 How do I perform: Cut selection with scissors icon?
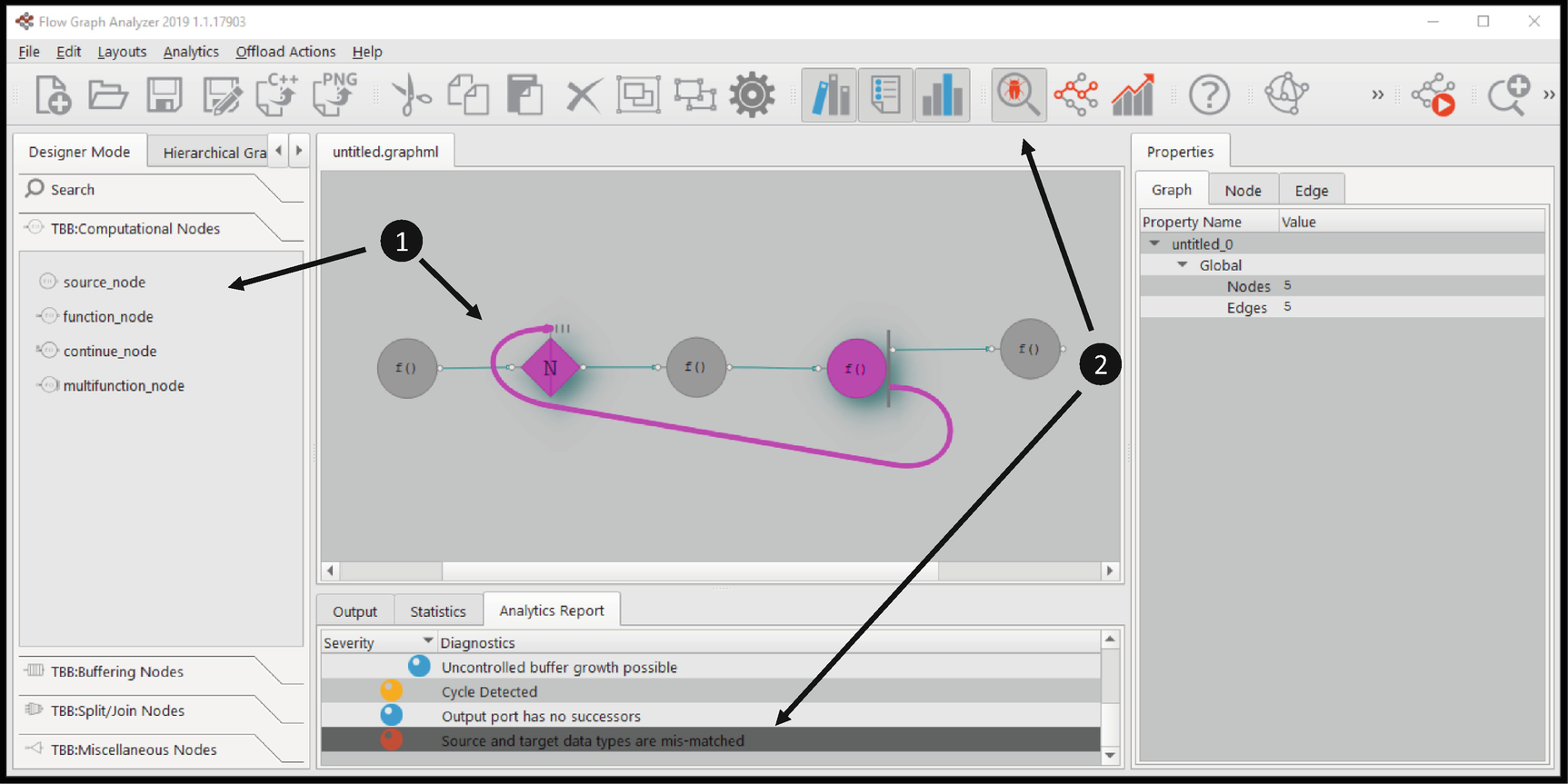[410, 95]
